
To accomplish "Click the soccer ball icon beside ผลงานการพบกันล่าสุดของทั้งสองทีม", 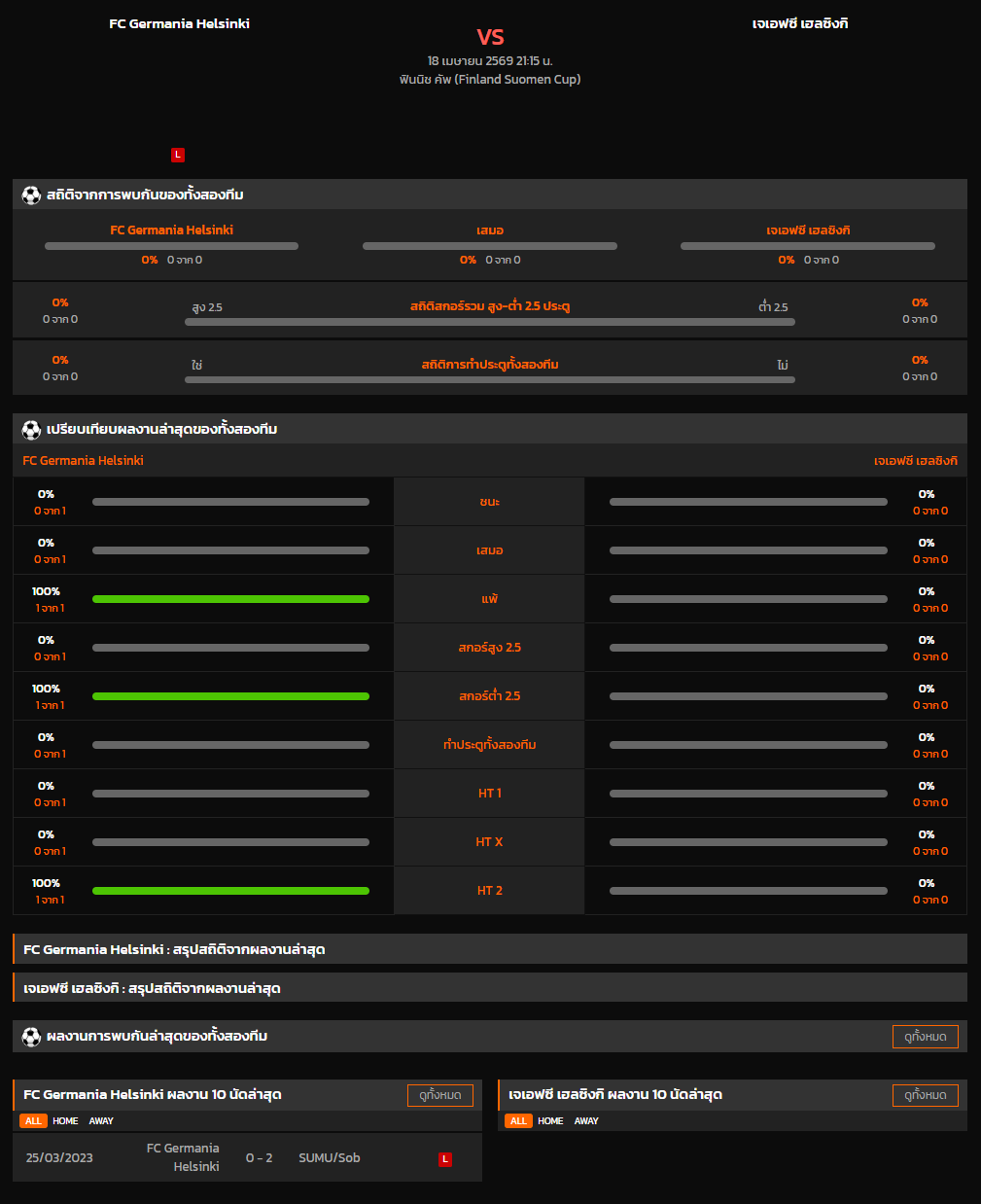I will (31, 1037).
